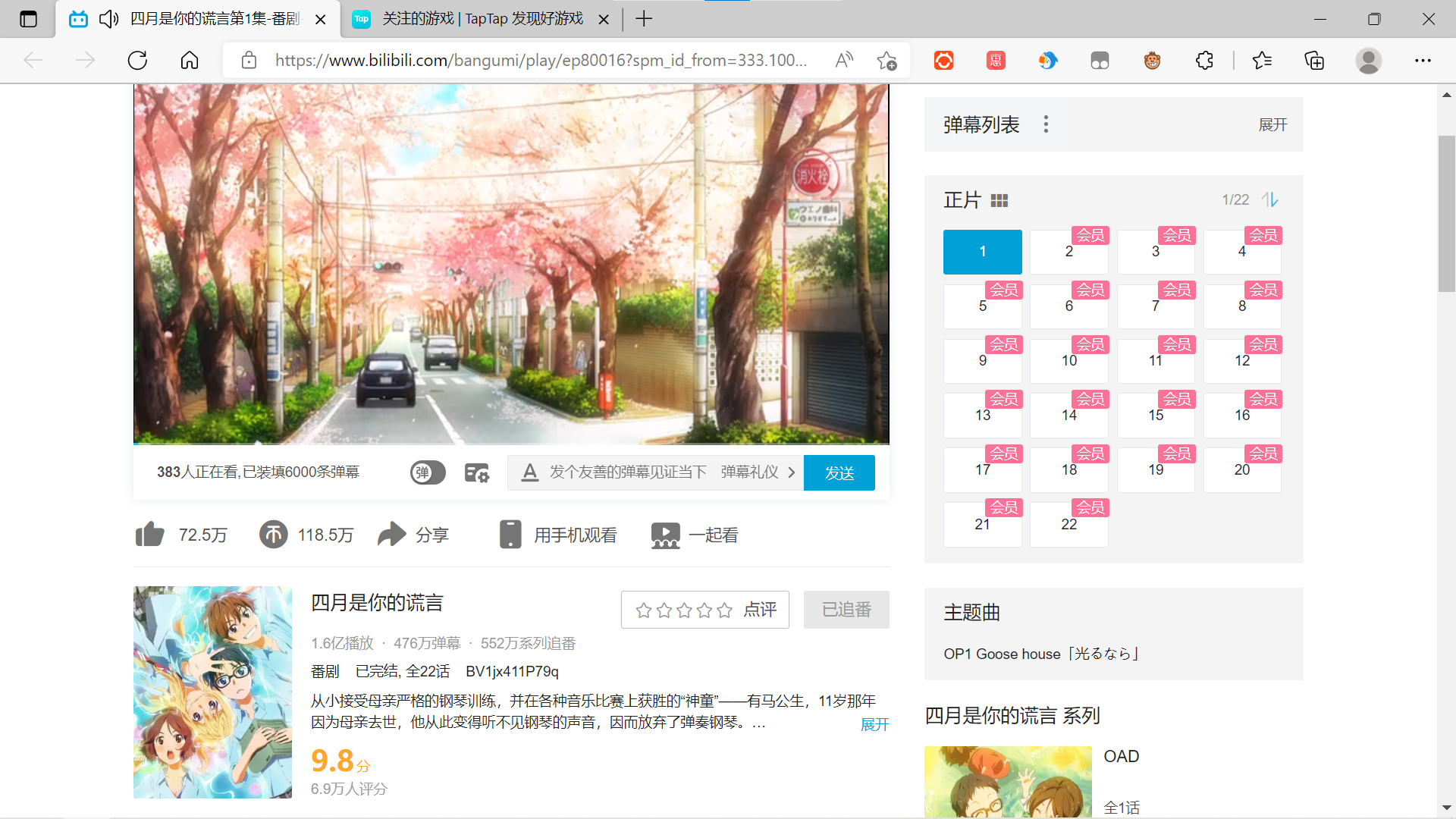Click the read aloud icon

coord(844,61)
